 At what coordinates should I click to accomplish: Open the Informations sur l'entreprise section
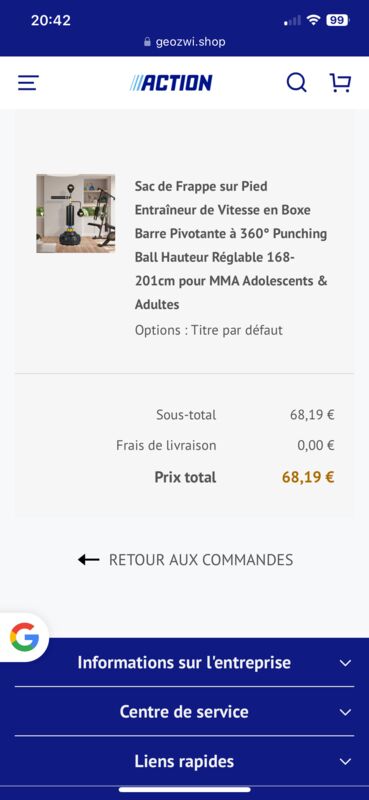click(184, 663)
